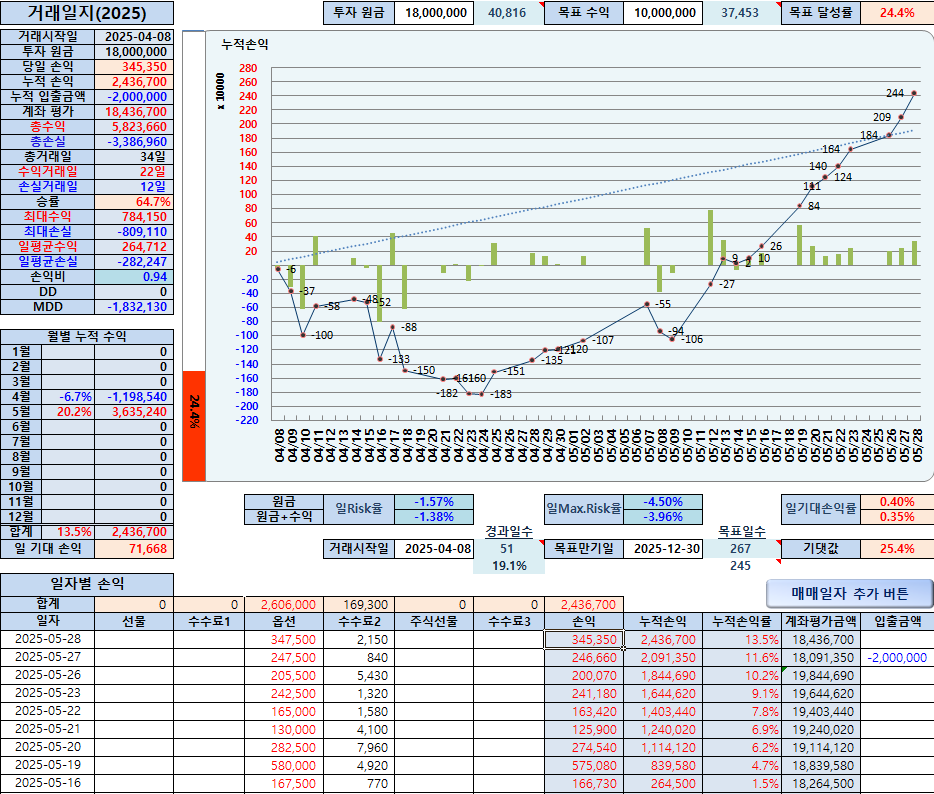Image resolution: width=934 pixels, height=794 pixels.
Task: Click the 누적 입출금액 label cell
Action: pyautogui.click(x=48, y=96)
